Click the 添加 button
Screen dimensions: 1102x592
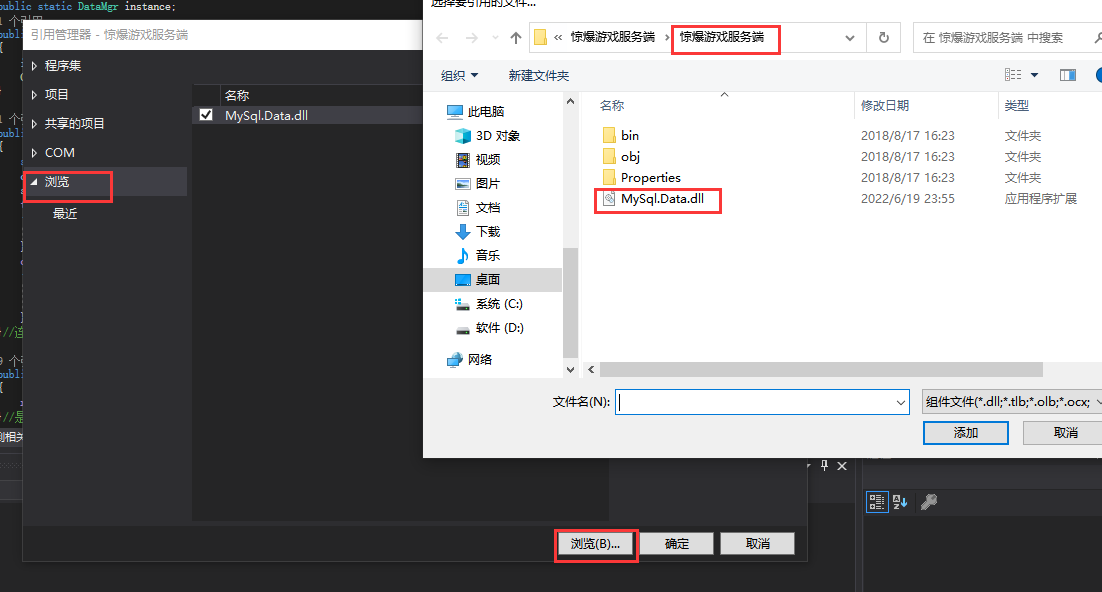(x=966, y=433)
